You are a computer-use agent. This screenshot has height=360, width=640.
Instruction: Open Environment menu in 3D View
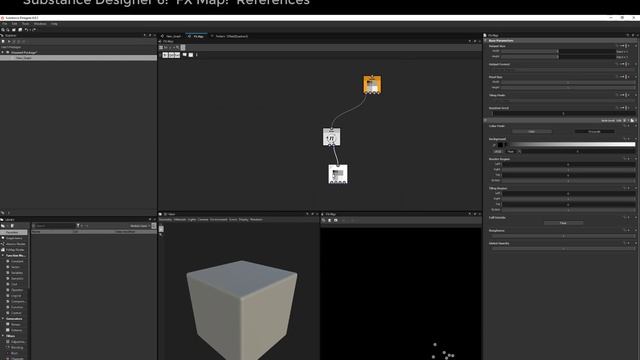coord(218,220)
